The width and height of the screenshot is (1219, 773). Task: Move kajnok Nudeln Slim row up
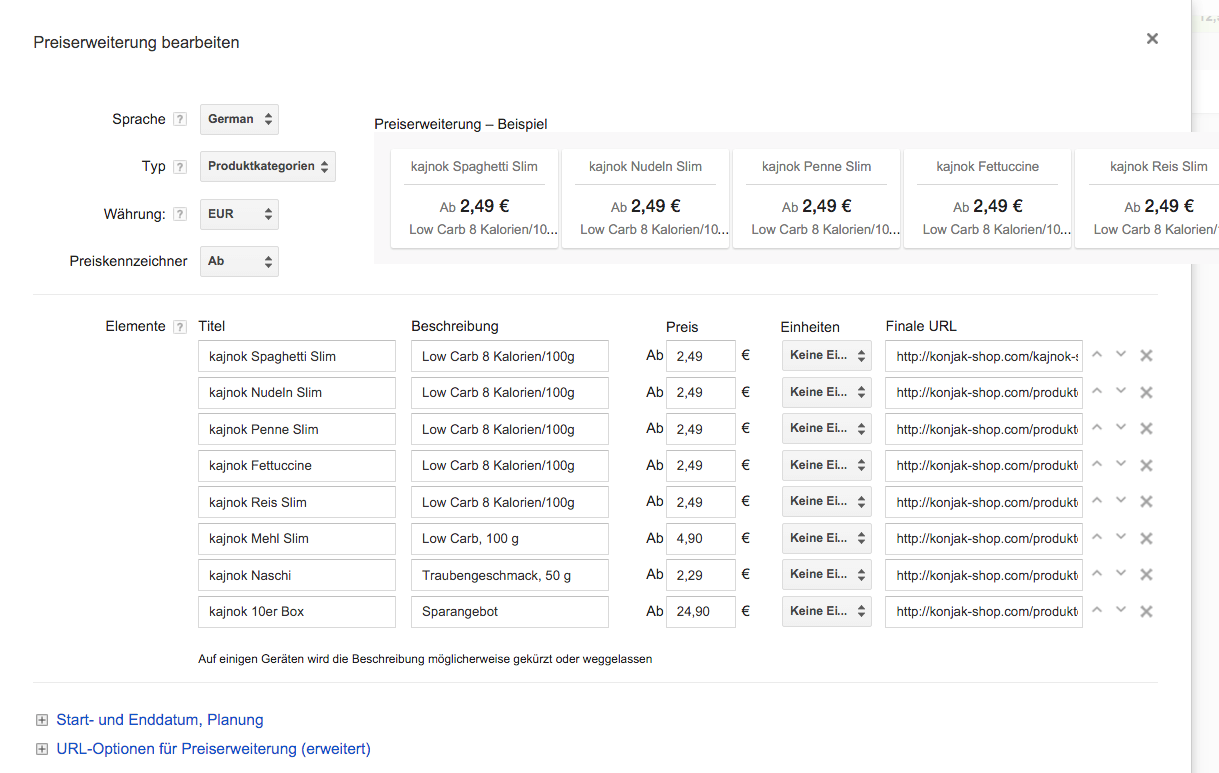(x=1097, y=391)
